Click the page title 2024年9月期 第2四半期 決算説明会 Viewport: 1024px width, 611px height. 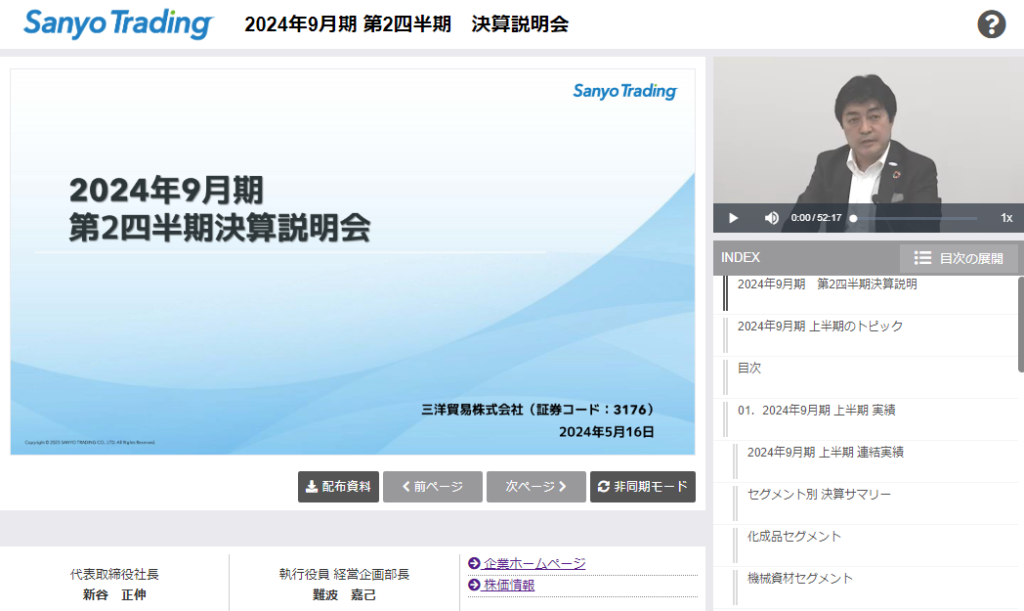point(406,24)
